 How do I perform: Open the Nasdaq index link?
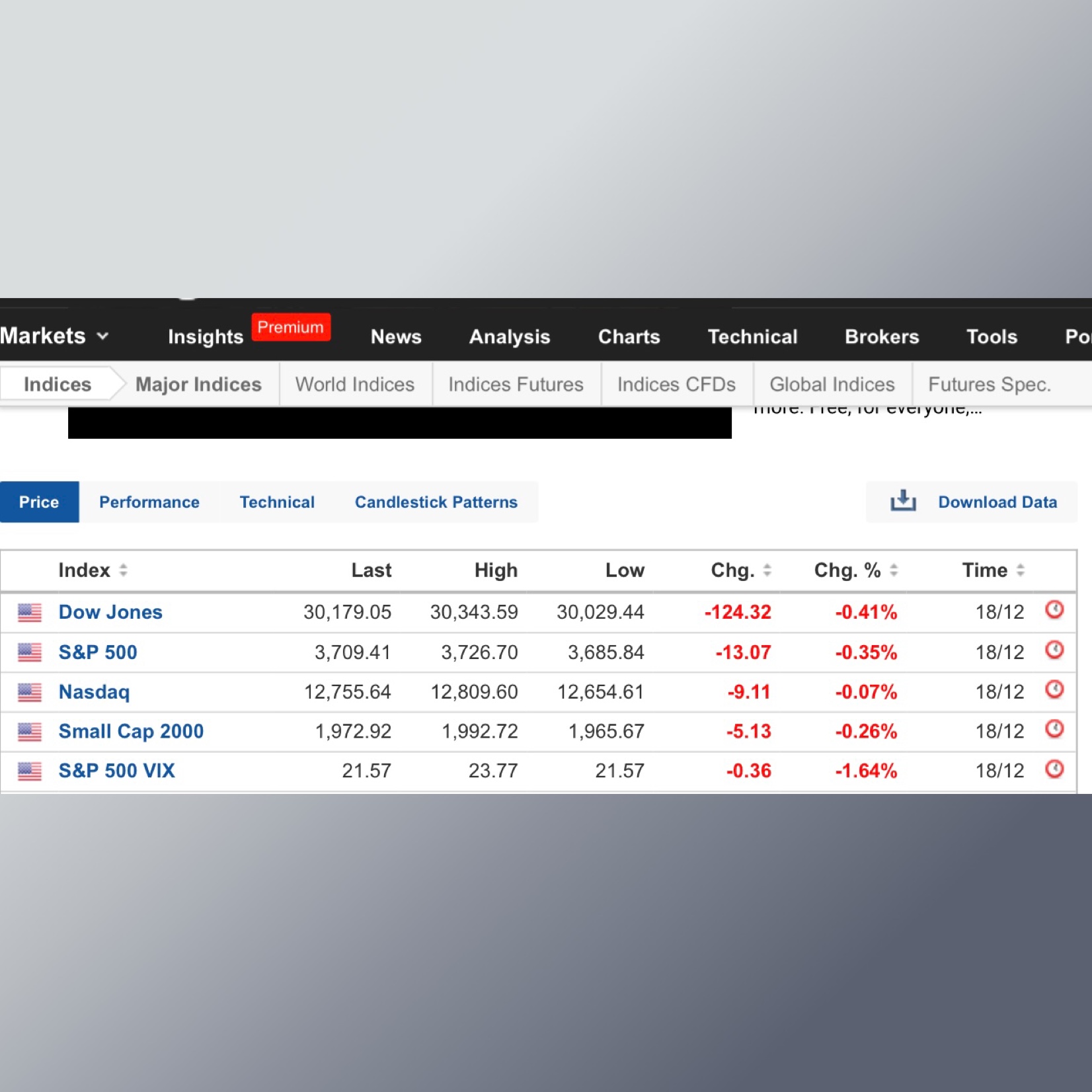pos(94,692)
